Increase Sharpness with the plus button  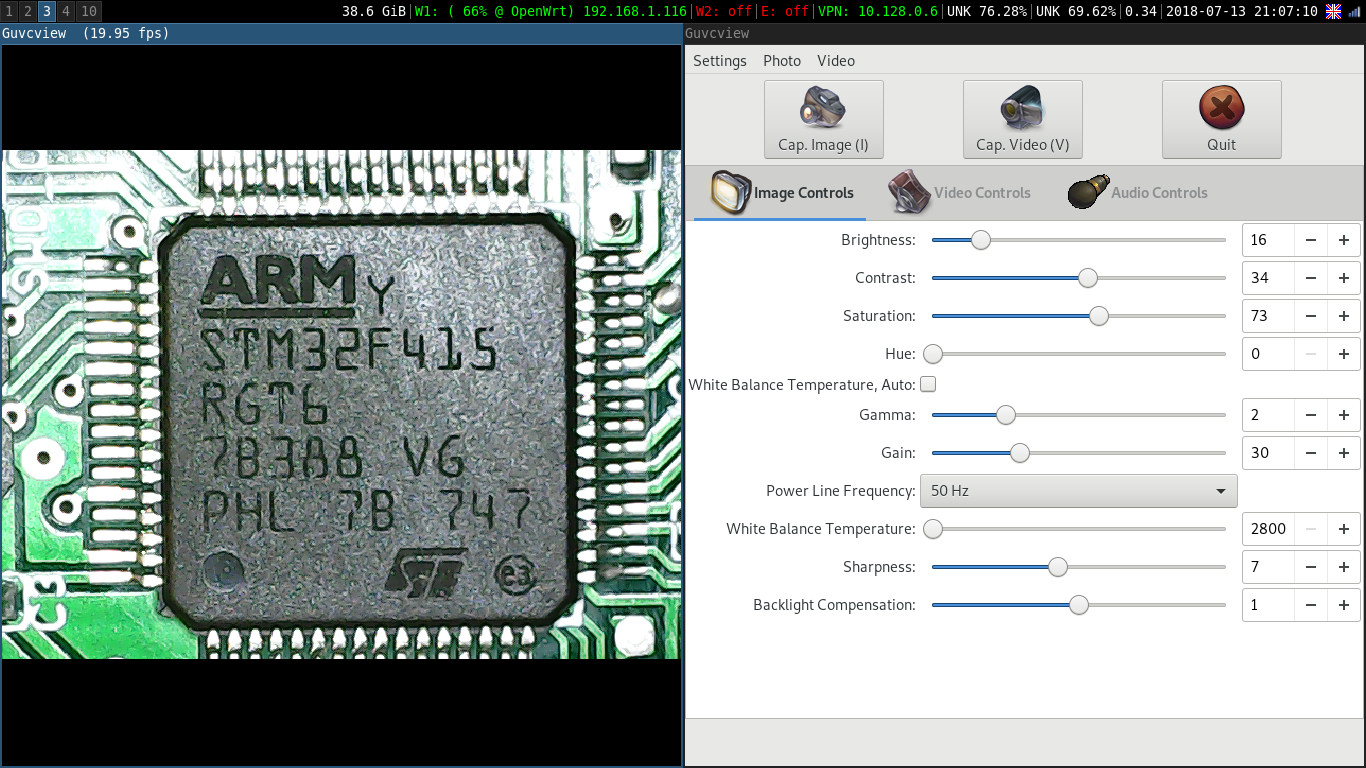(1344, 567)
